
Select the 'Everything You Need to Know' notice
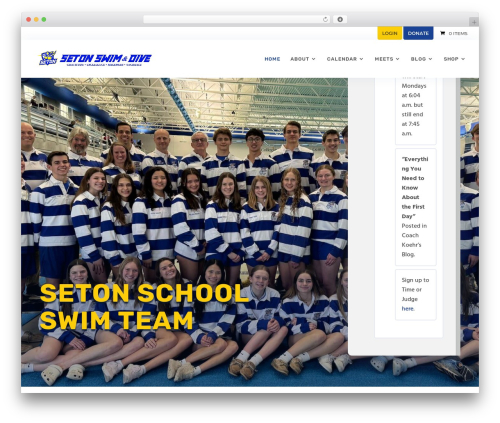click(x=416, y=207)
